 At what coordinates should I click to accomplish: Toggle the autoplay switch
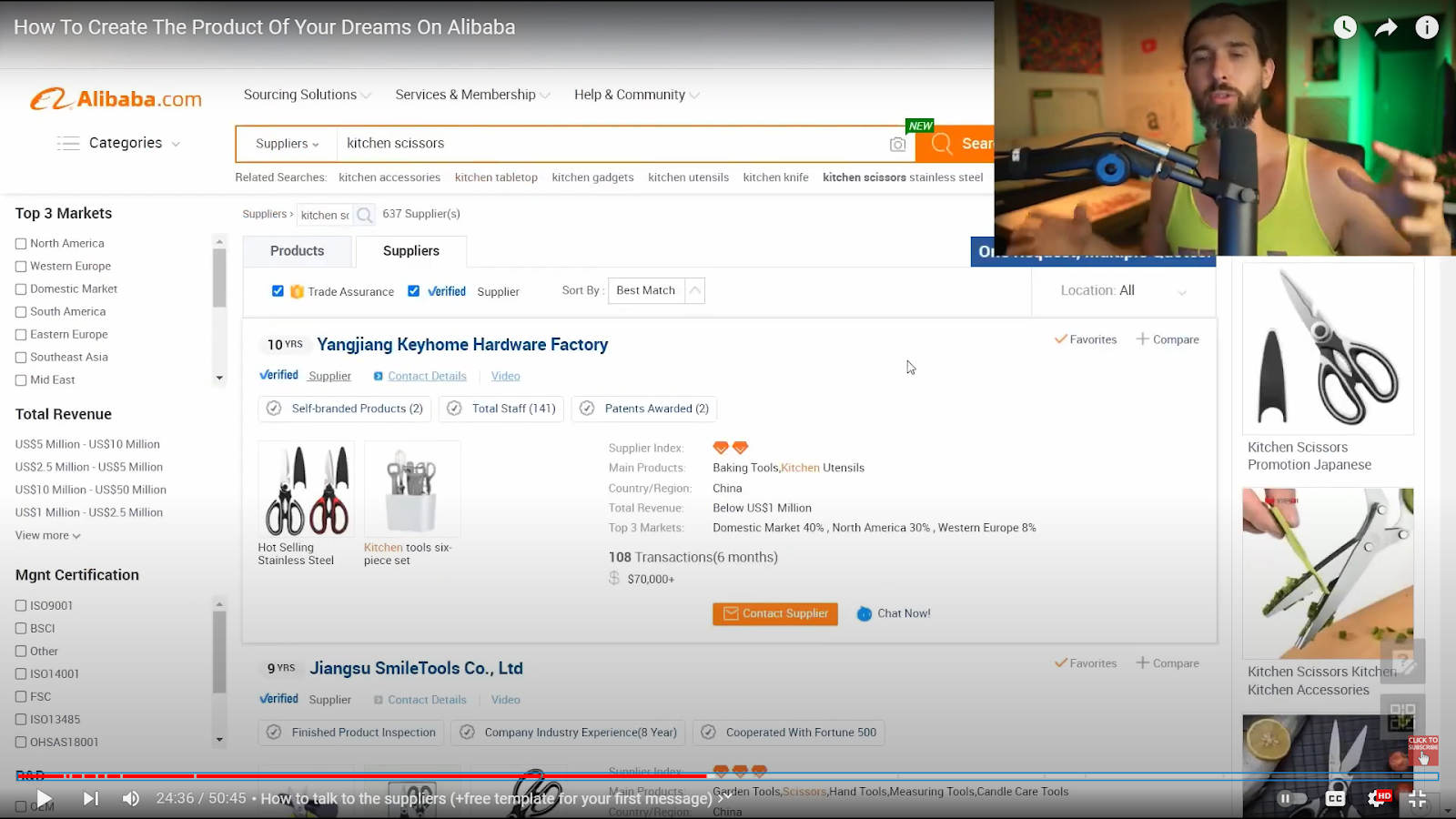1292,798
